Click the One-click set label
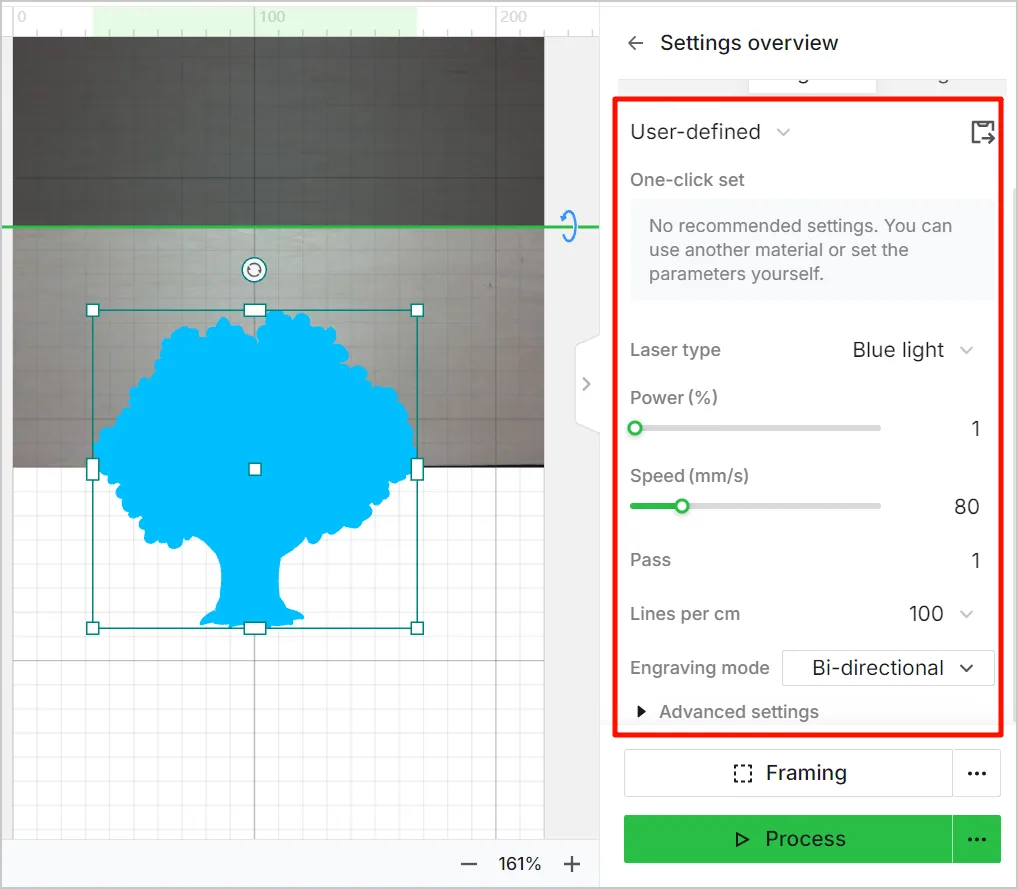The image size is (1018, 889). click(687, 180)
